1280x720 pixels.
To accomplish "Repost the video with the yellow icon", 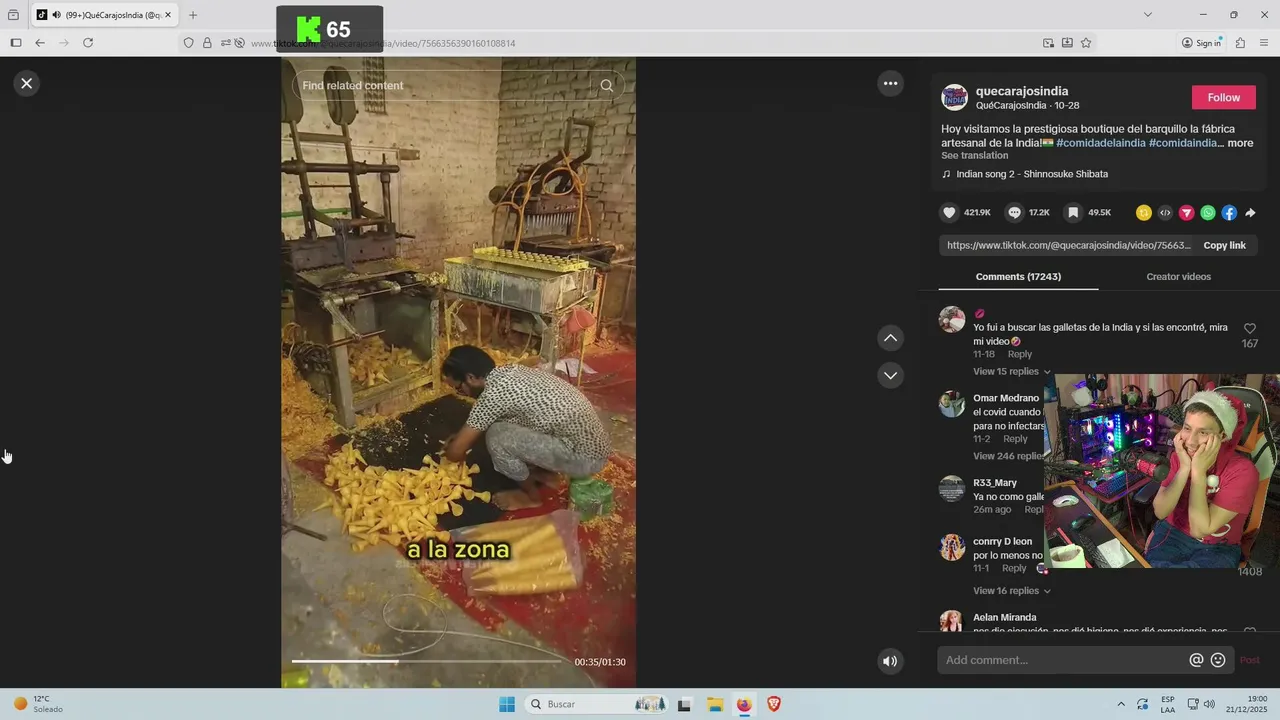I will pyautogui.click(x=1144, y=213).
